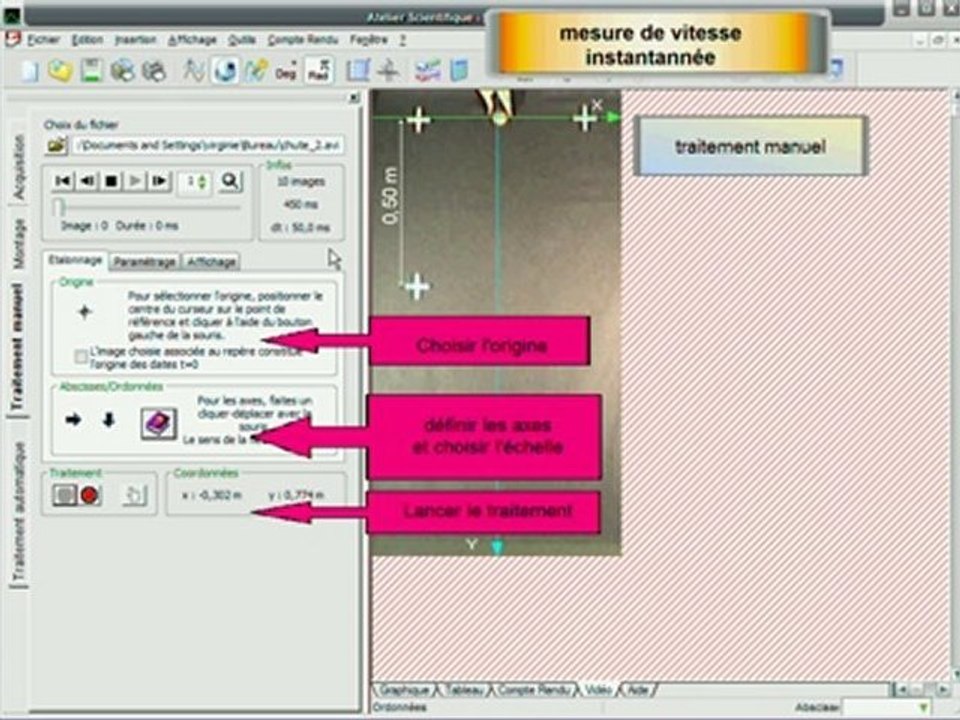Click the undo last point icon in Traitement

pos(134,495)
